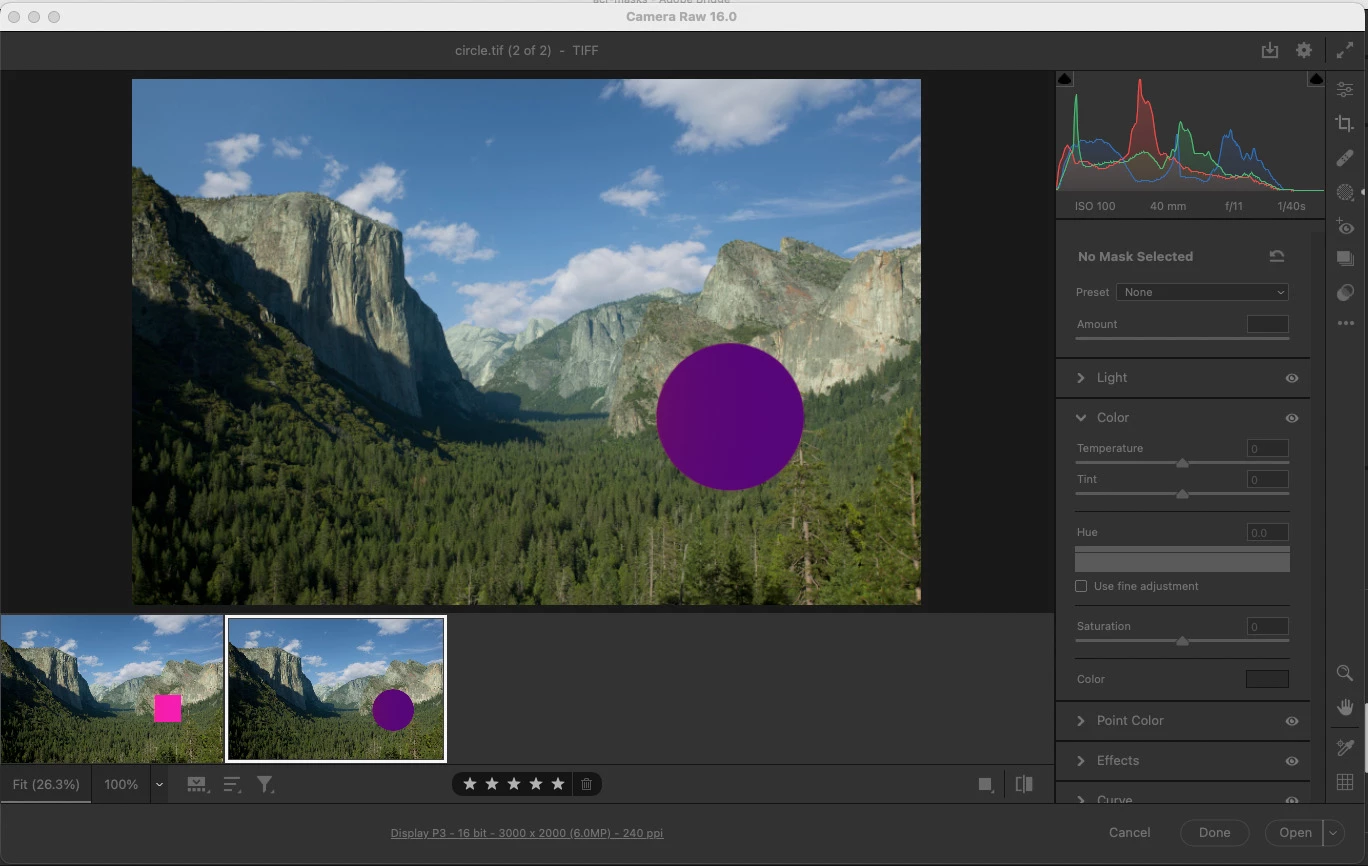The width and height of the screenshot is (1368, 866).
Task: Click the No Mask Selected heading
Action: [1135, 256]
